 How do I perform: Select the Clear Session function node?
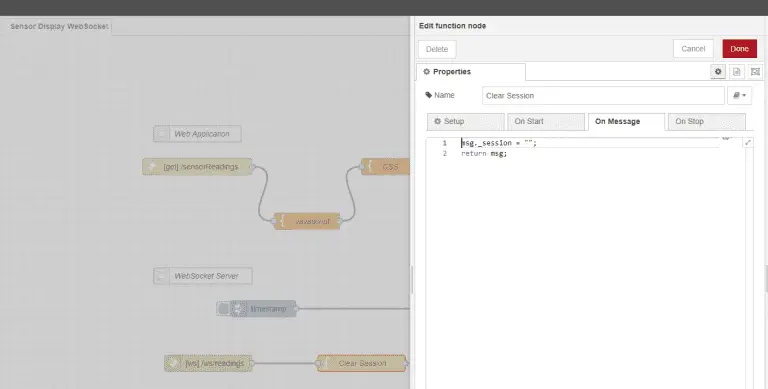point(361,364)
